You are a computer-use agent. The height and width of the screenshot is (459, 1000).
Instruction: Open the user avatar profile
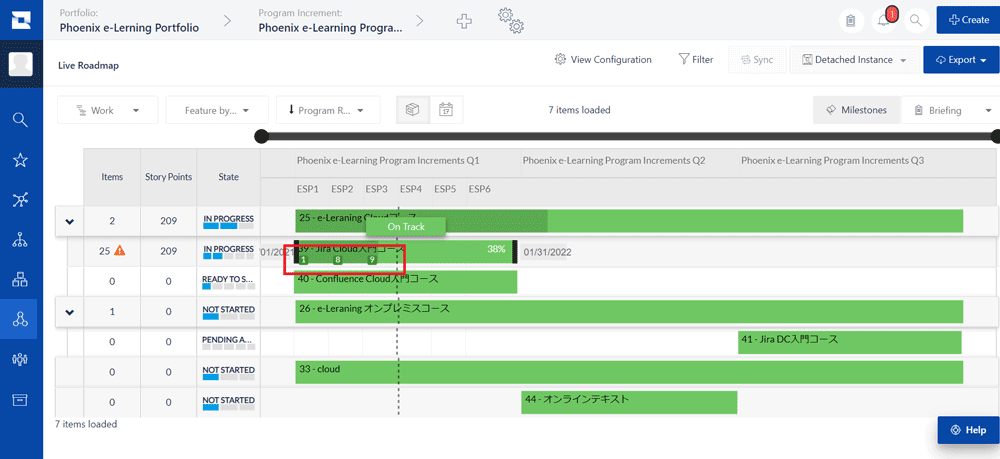click(21, 64)
